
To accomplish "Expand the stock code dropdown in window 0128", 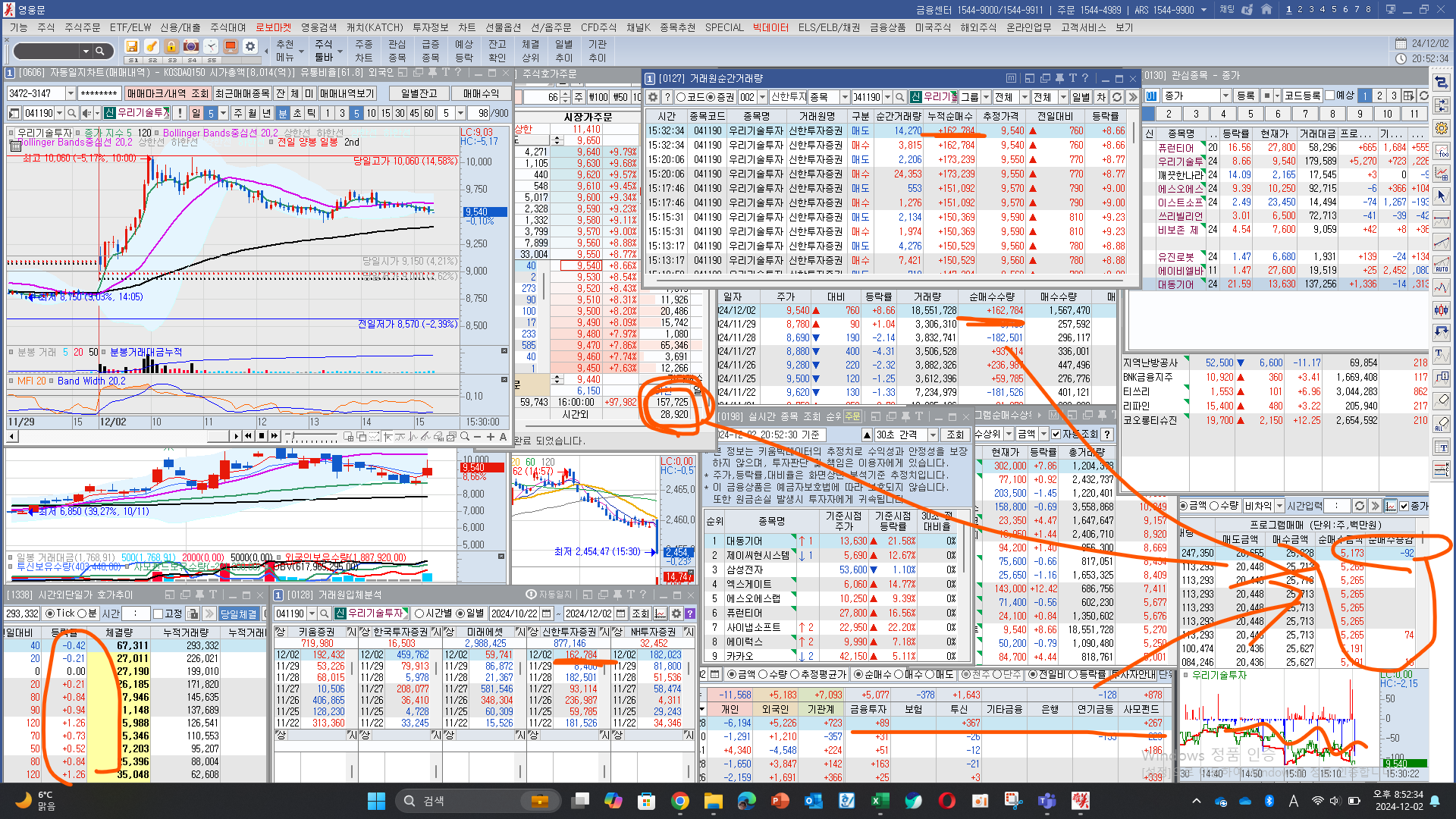I will click(311, 613).
